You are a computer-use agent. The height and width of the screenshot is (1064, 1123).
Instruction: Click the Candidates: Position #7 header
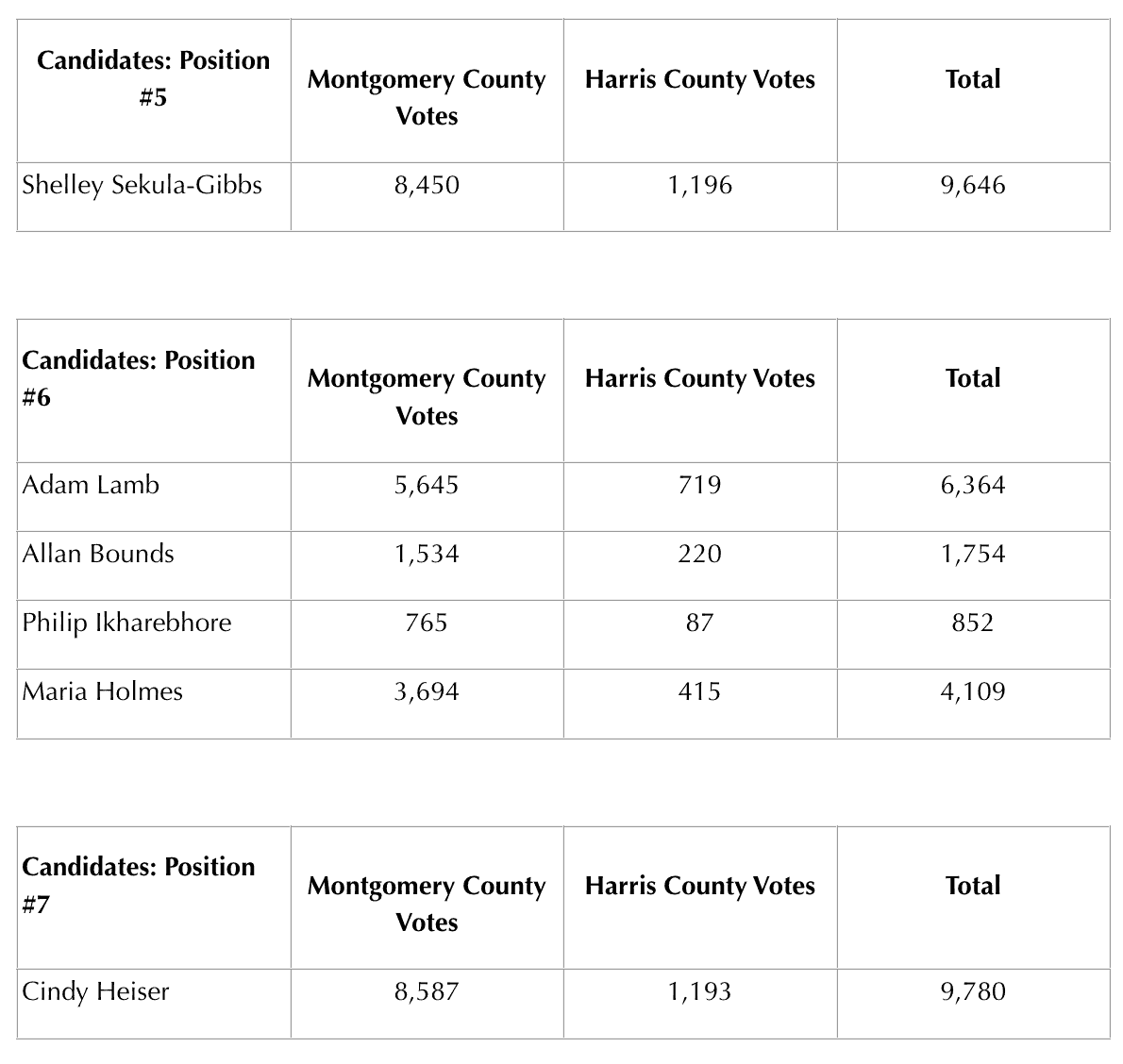tap(139, 885)
